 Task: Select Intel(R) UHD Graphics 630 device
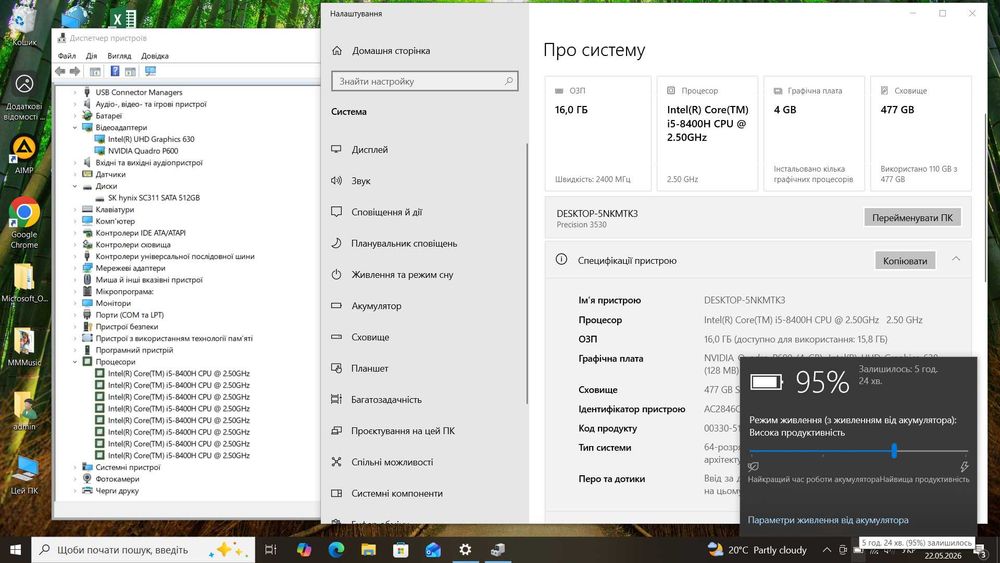pos(151,139)
